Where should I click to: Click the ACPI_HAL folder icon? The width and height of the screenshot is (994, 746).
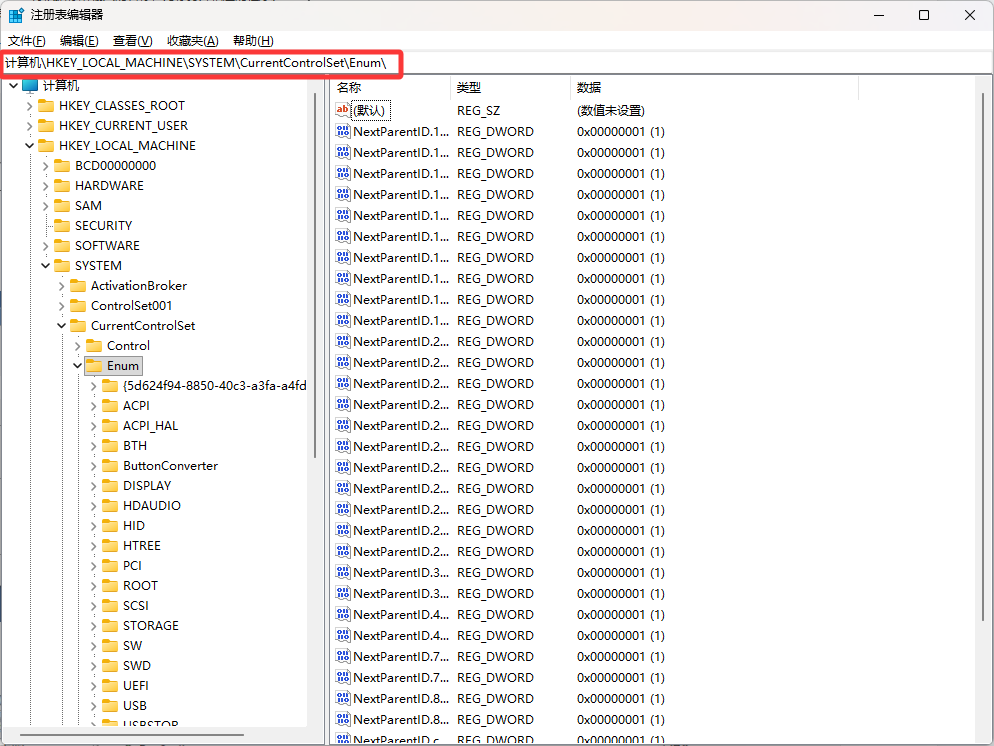[110, 426]
